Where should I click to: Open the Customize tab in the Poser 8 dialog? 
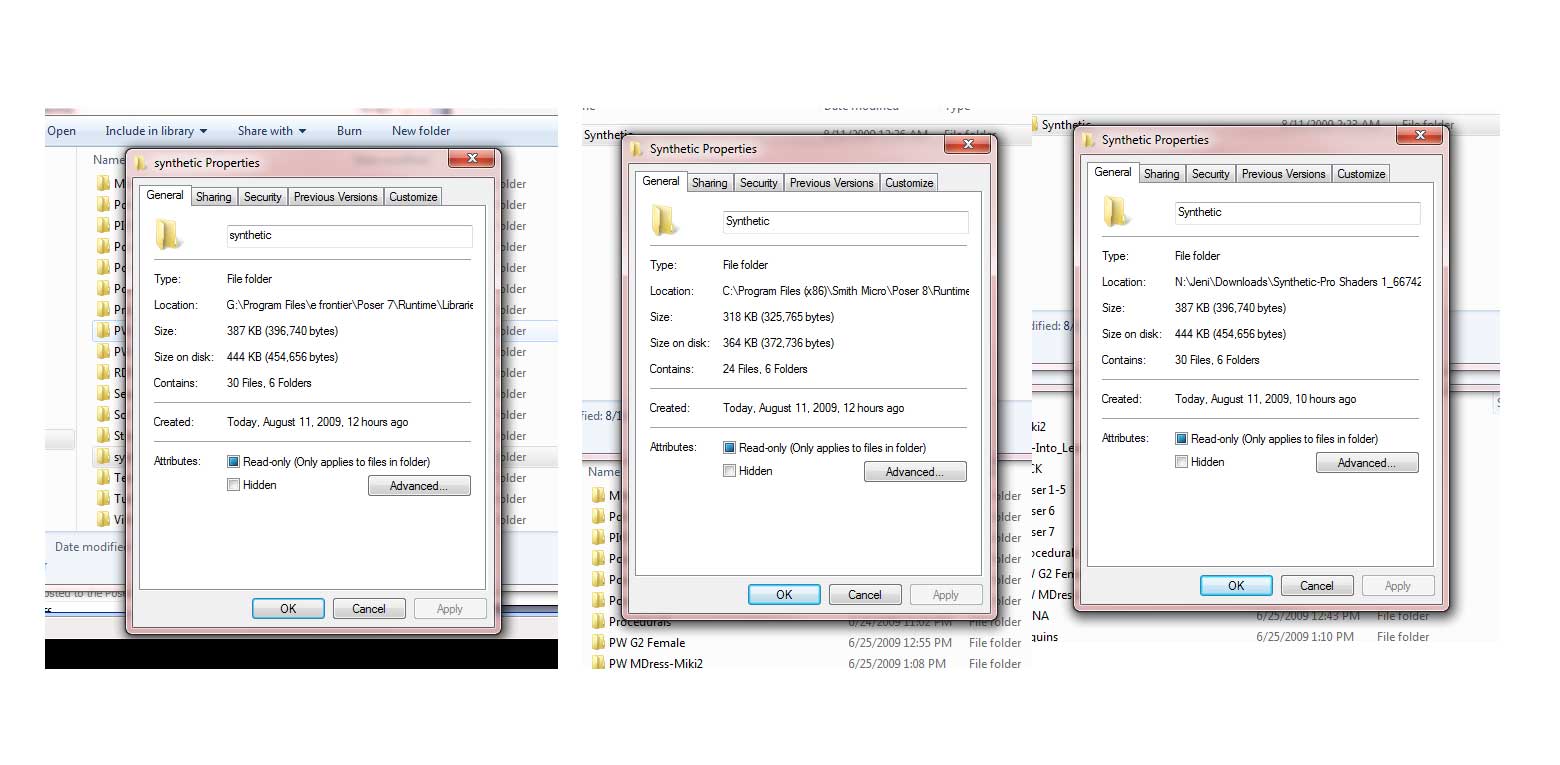pyautogui.click(x=909, y=183)
